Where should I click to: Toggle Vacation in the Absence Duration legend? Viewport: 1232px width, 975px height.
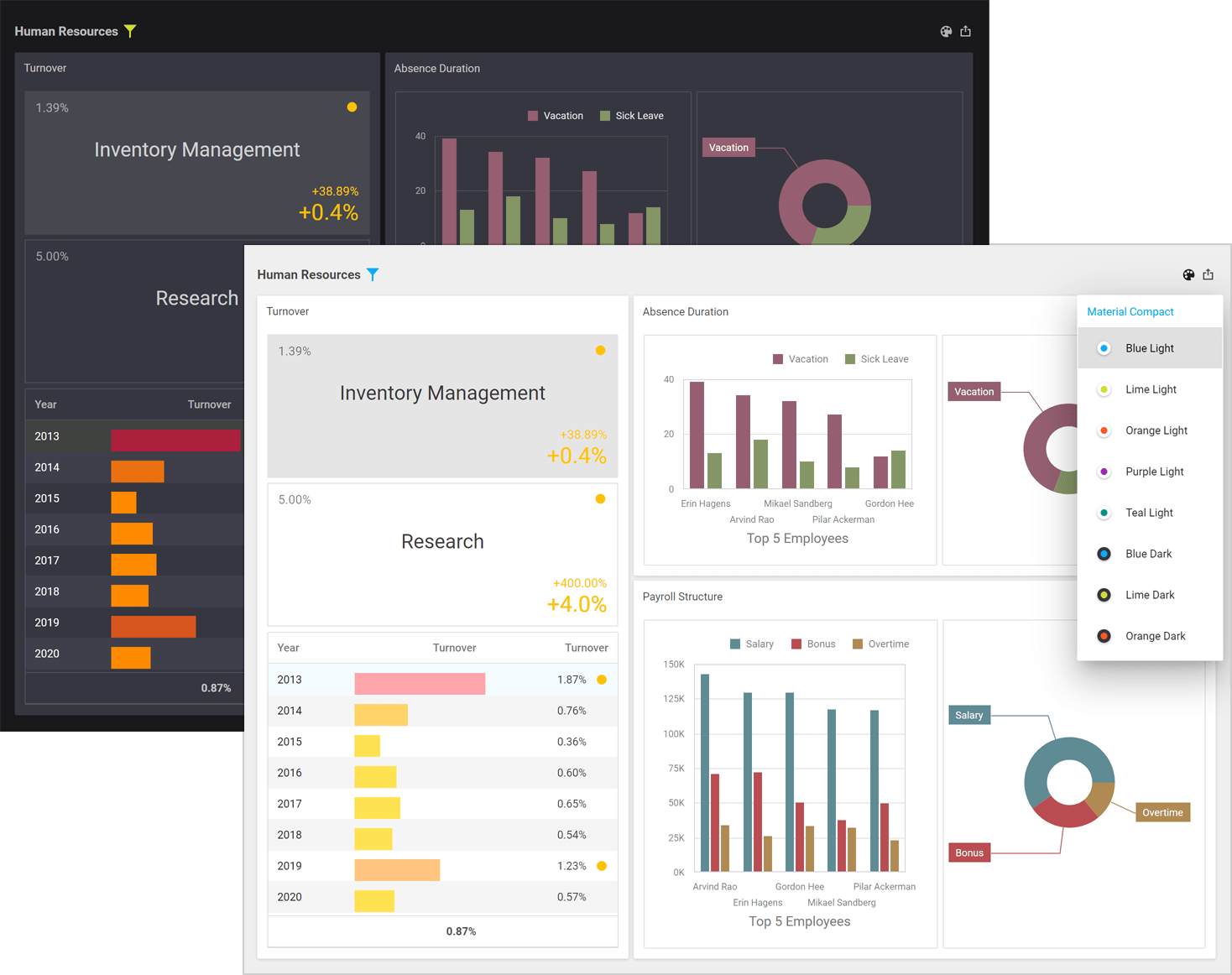pos(801,358)
